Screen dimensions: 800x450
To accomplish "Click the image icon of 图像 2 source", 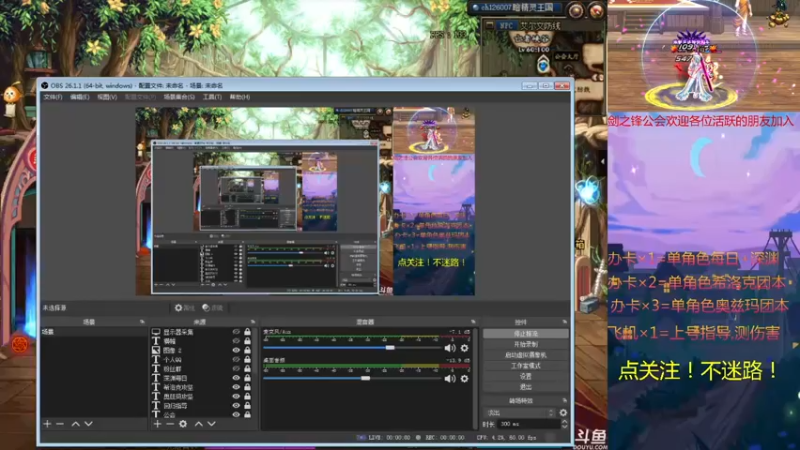I will point(156,351).
